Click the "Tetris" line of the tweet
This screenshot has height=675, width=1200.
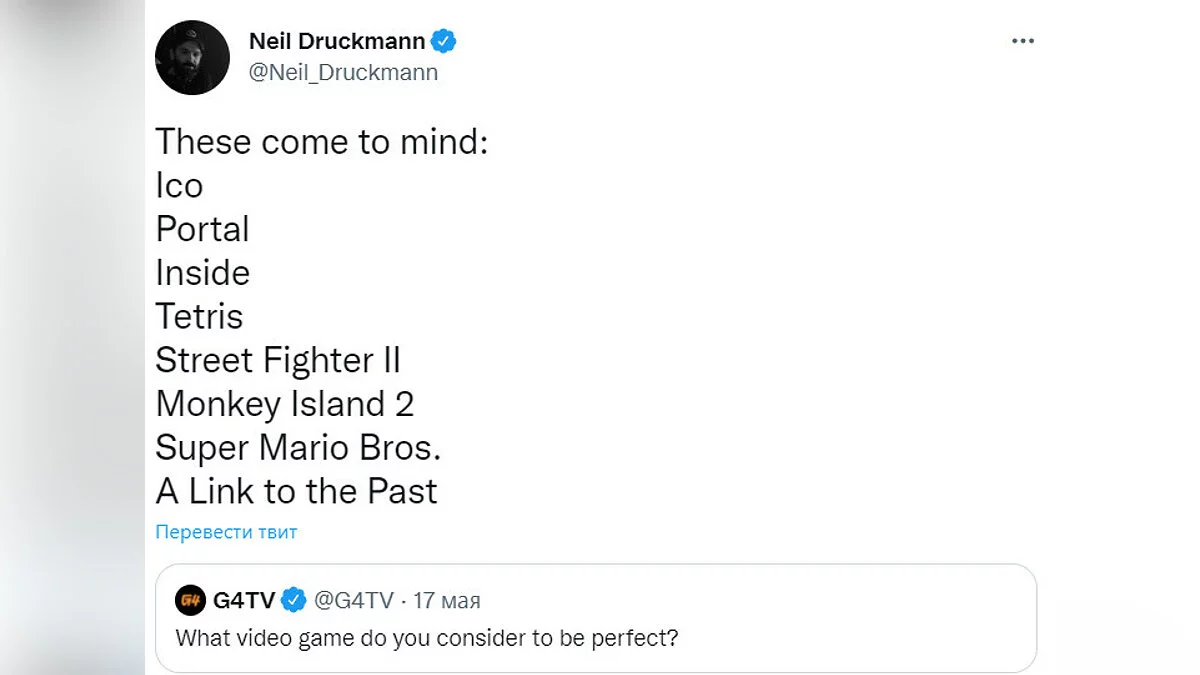(x=199, y=316)
